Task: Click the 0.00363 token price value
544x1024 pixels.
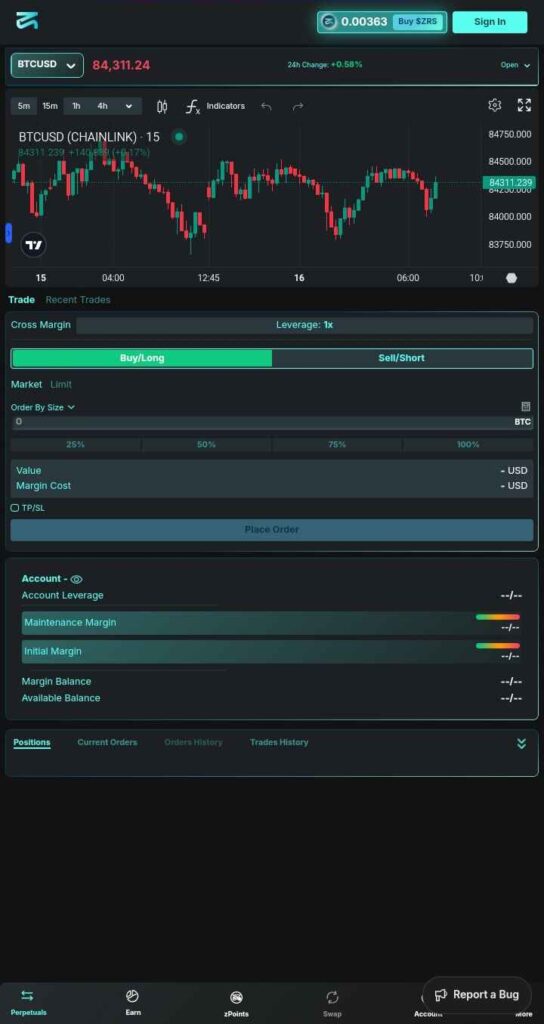Action: point(364,22)
